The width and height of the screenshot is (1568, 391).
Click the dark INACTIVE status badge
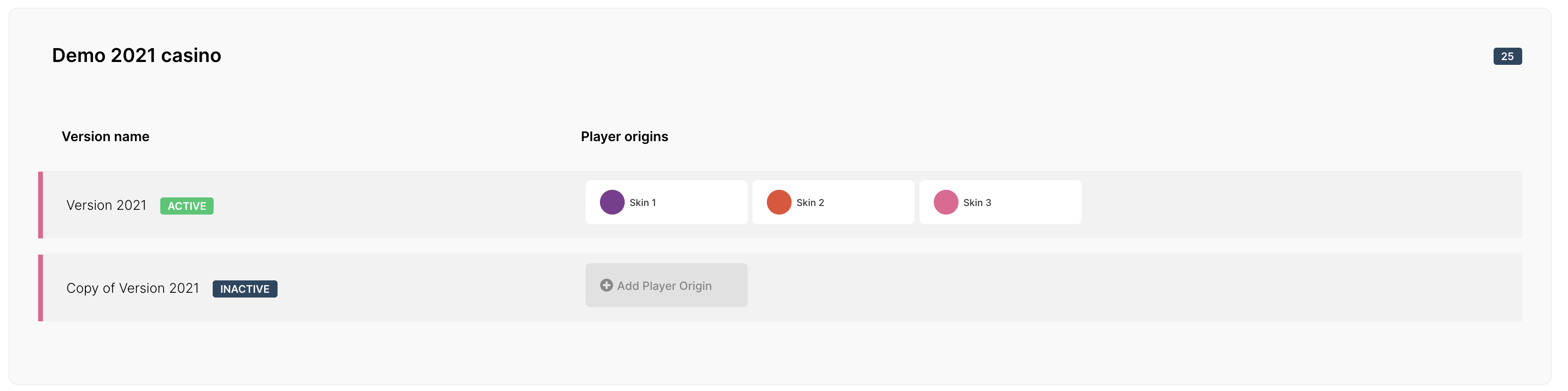(245, 288)
